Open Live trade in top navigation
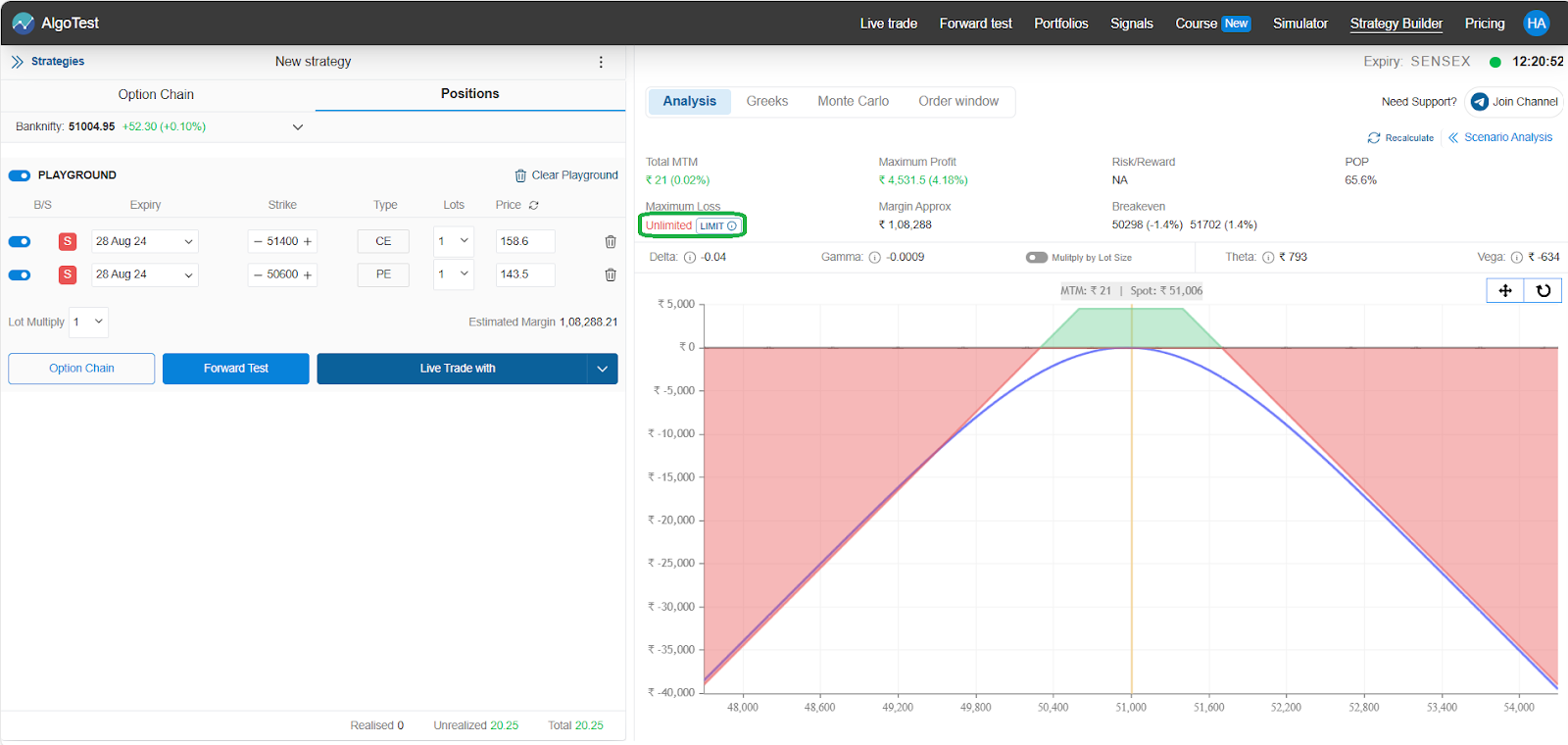 tap(889, 24)
